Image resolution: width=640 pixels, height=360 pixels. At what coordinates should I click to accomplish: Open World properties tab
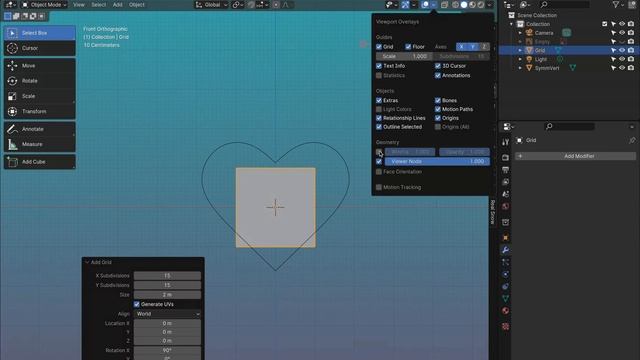505,207
